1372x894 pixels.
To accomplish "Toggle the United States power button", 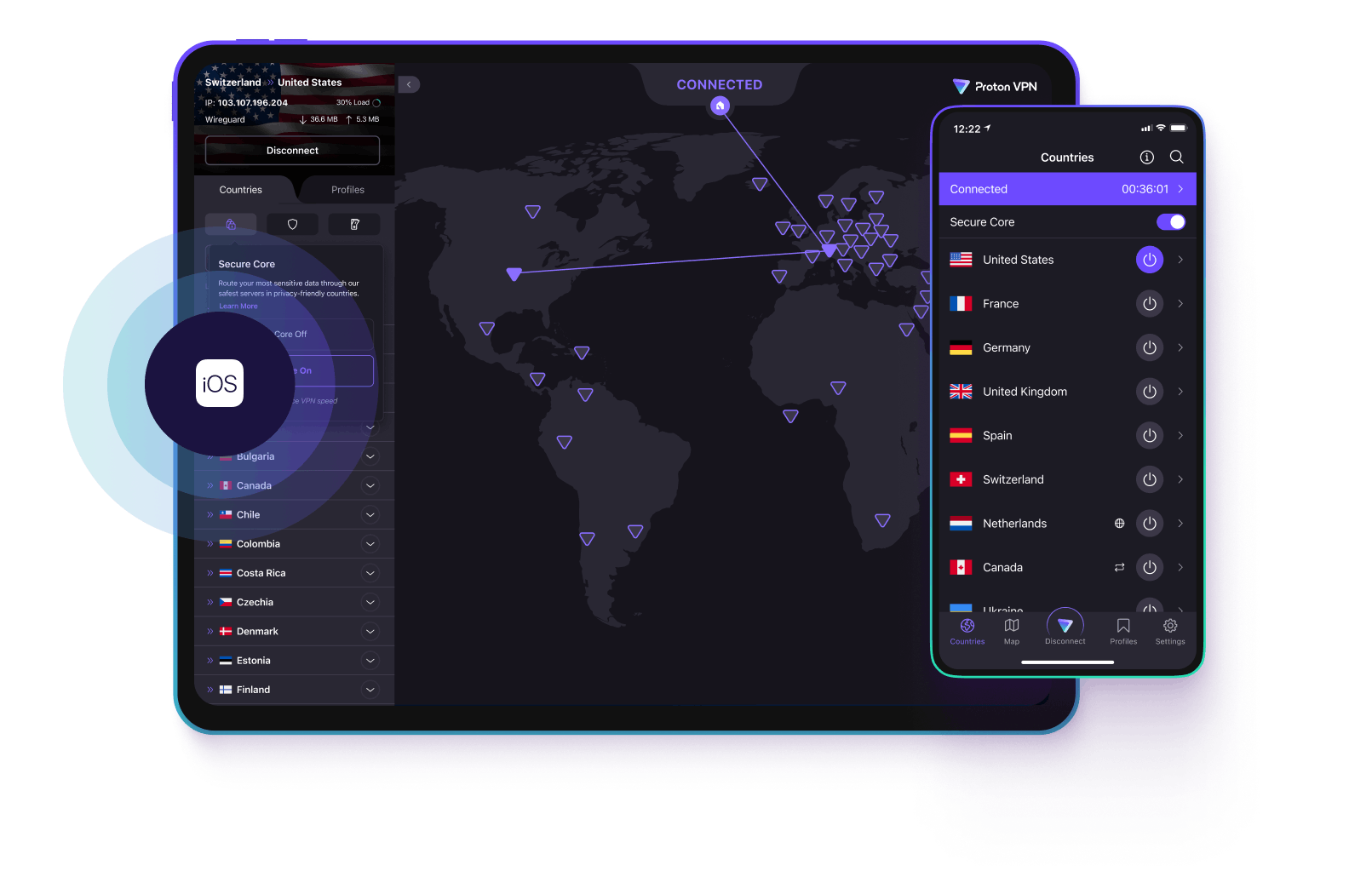I will click(x=1150, y=260).
